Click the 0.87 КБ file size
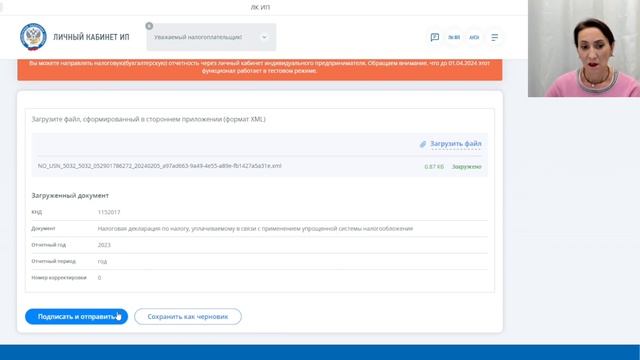This screenshot has height=360, width=640. (x=434, y=167)
